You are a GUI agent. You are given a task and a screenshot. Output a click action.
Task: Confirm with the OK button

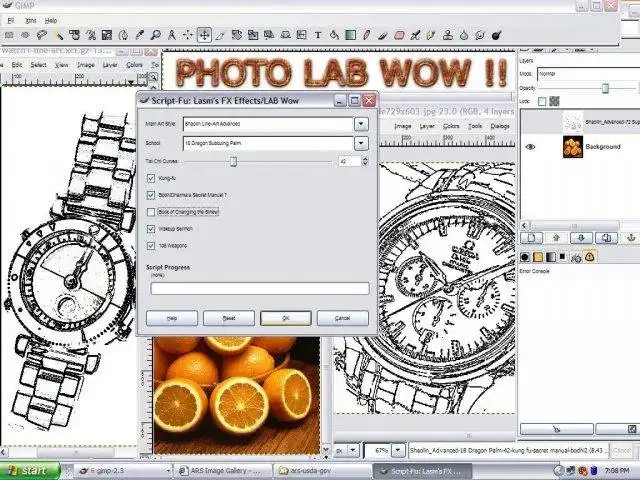286,318
